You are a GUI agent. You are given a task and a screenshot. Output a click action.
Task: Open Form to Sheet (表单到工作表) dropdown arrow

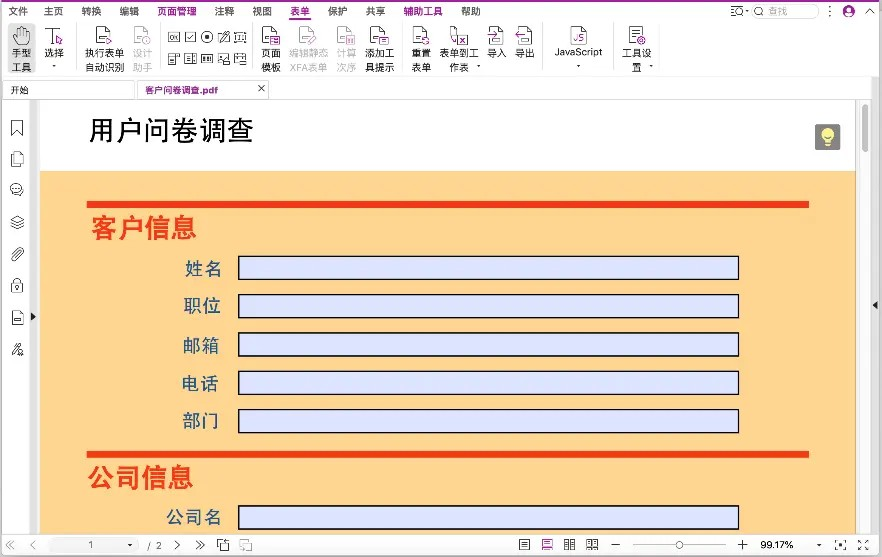pyautogui.click(x=479, y=66)
